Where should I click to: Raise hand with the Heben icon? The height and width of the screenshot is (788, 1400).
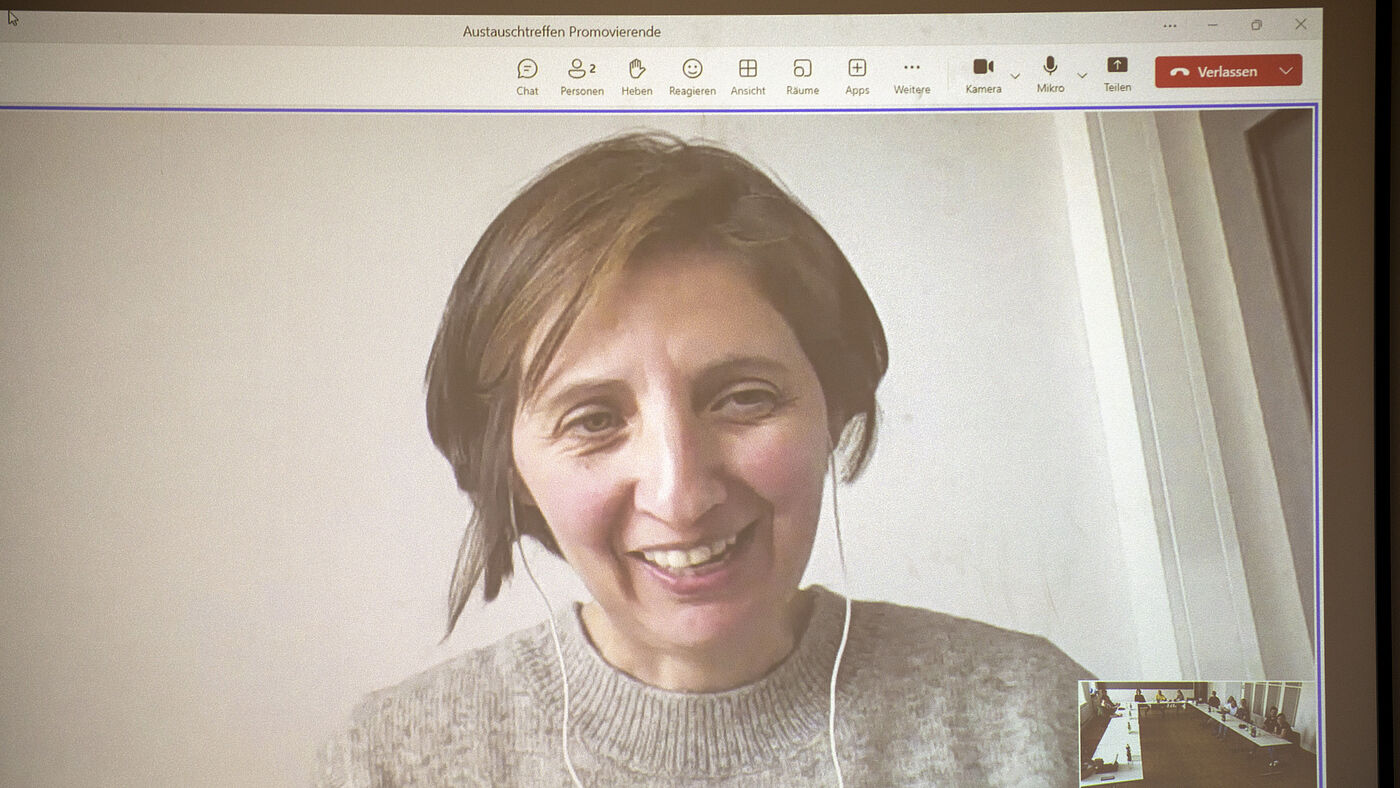point(636,76)
